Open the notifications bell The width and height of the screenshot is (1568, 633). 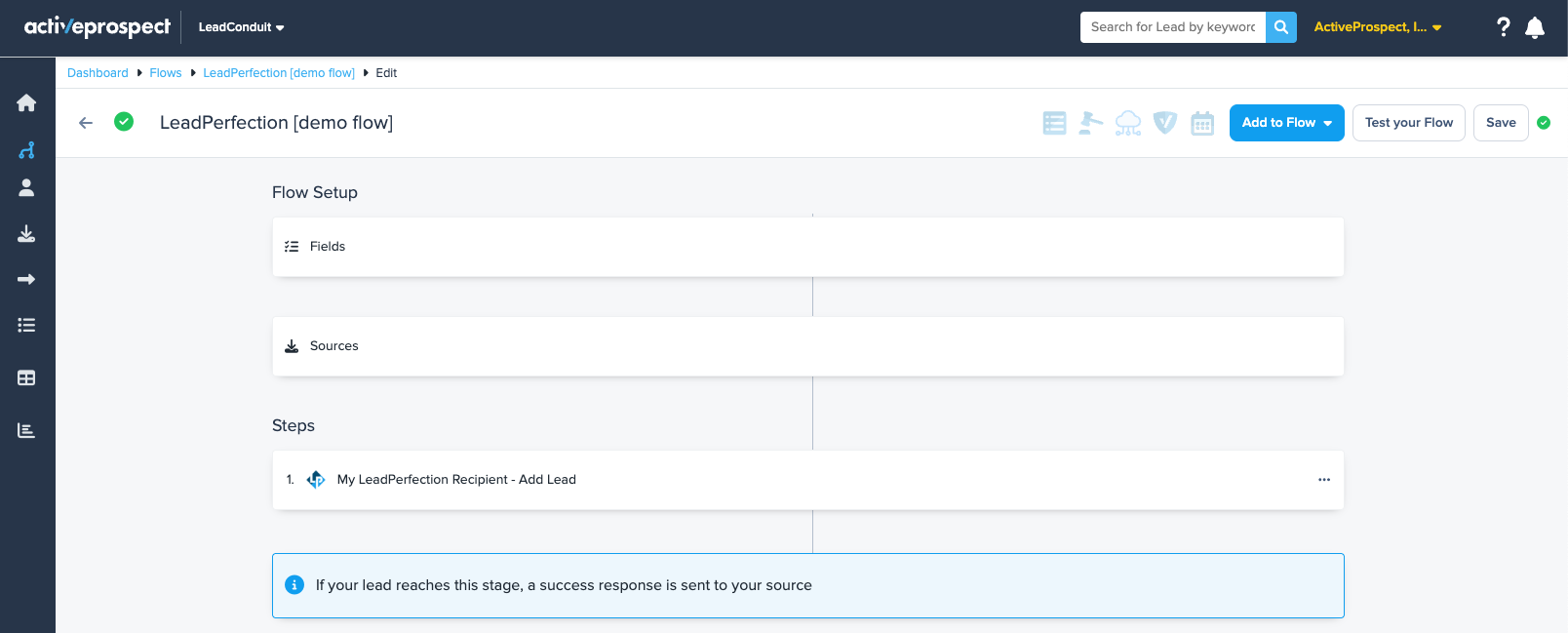point(1535,27)
